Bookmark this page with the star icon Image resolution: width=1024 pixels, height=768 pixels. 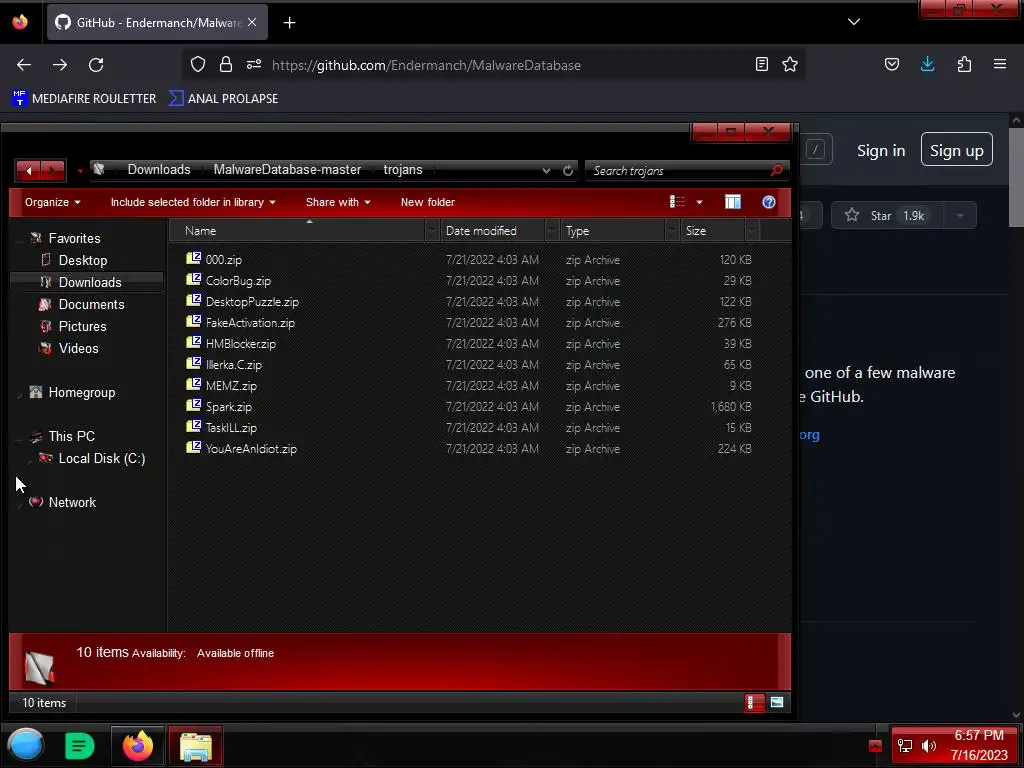point(790,64)
